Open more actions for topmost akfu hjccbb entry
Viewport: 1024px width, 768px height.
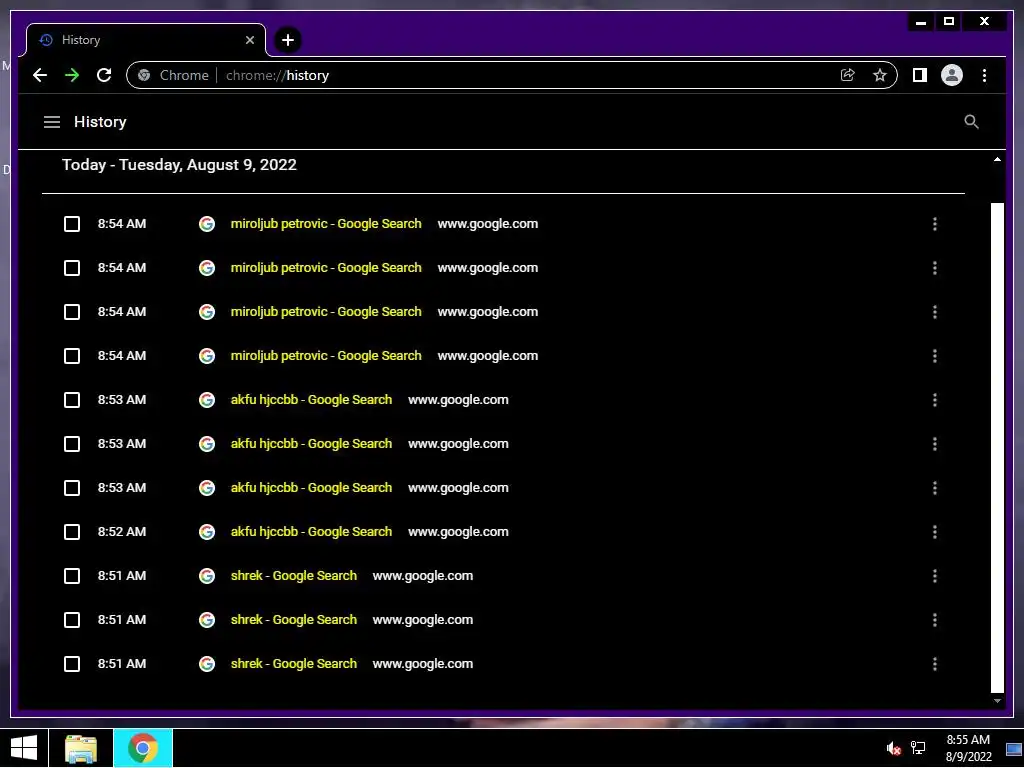tap(935, 400)
